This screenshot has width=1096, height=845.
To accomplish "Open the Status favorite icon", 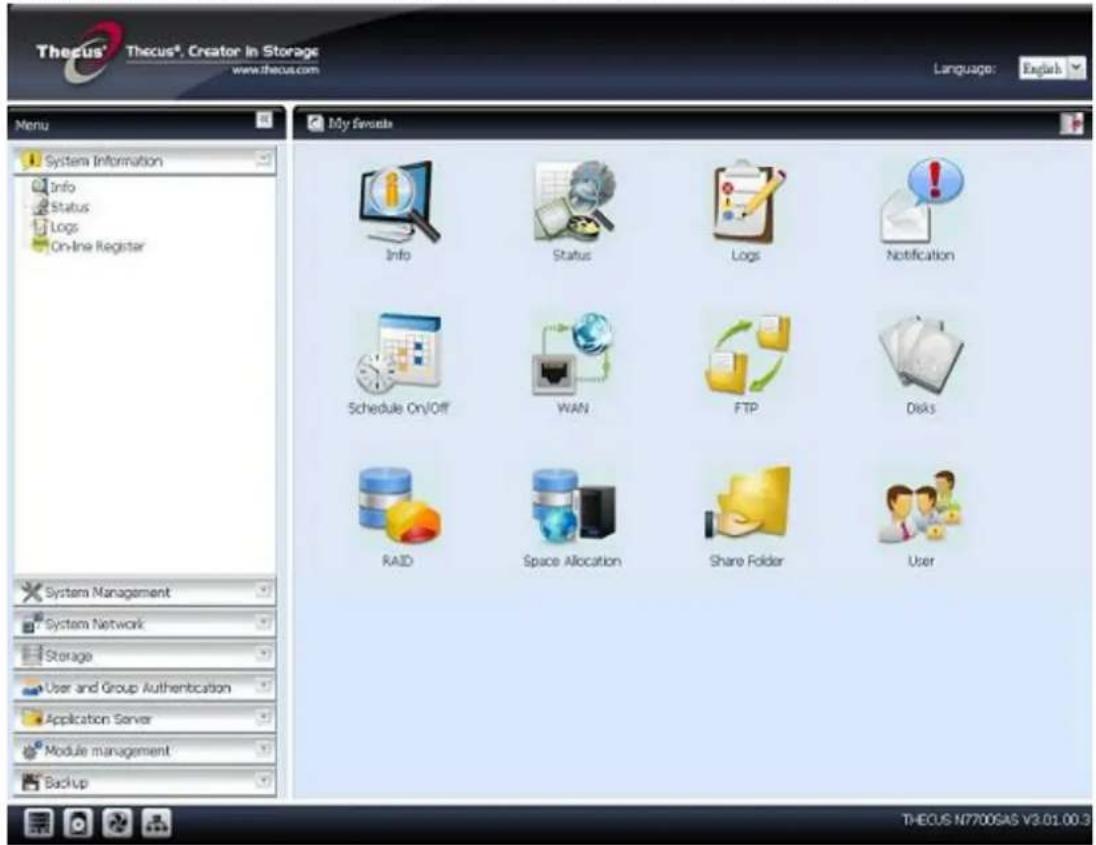I will coord(571,203).
